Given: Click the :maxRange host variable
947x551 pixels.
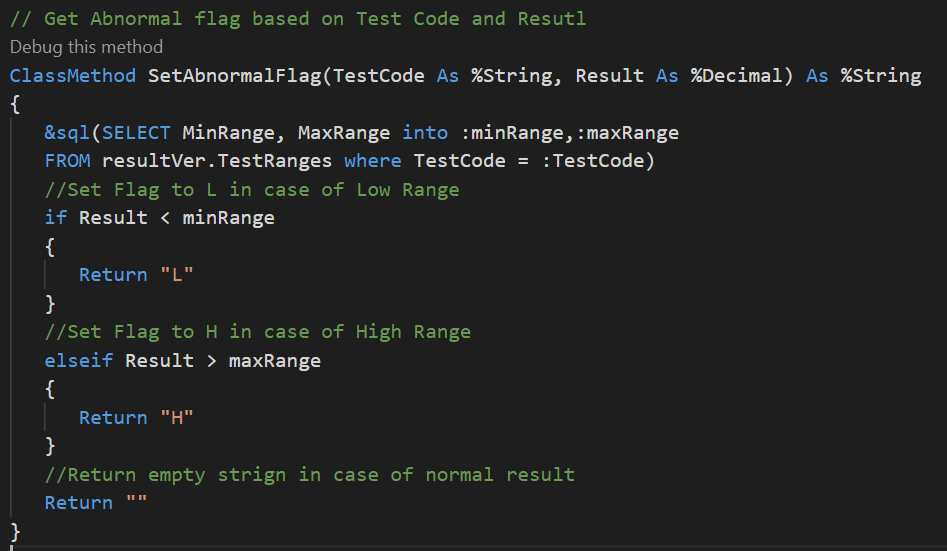Looking at the screenshot, I should (x=628, y=132).
